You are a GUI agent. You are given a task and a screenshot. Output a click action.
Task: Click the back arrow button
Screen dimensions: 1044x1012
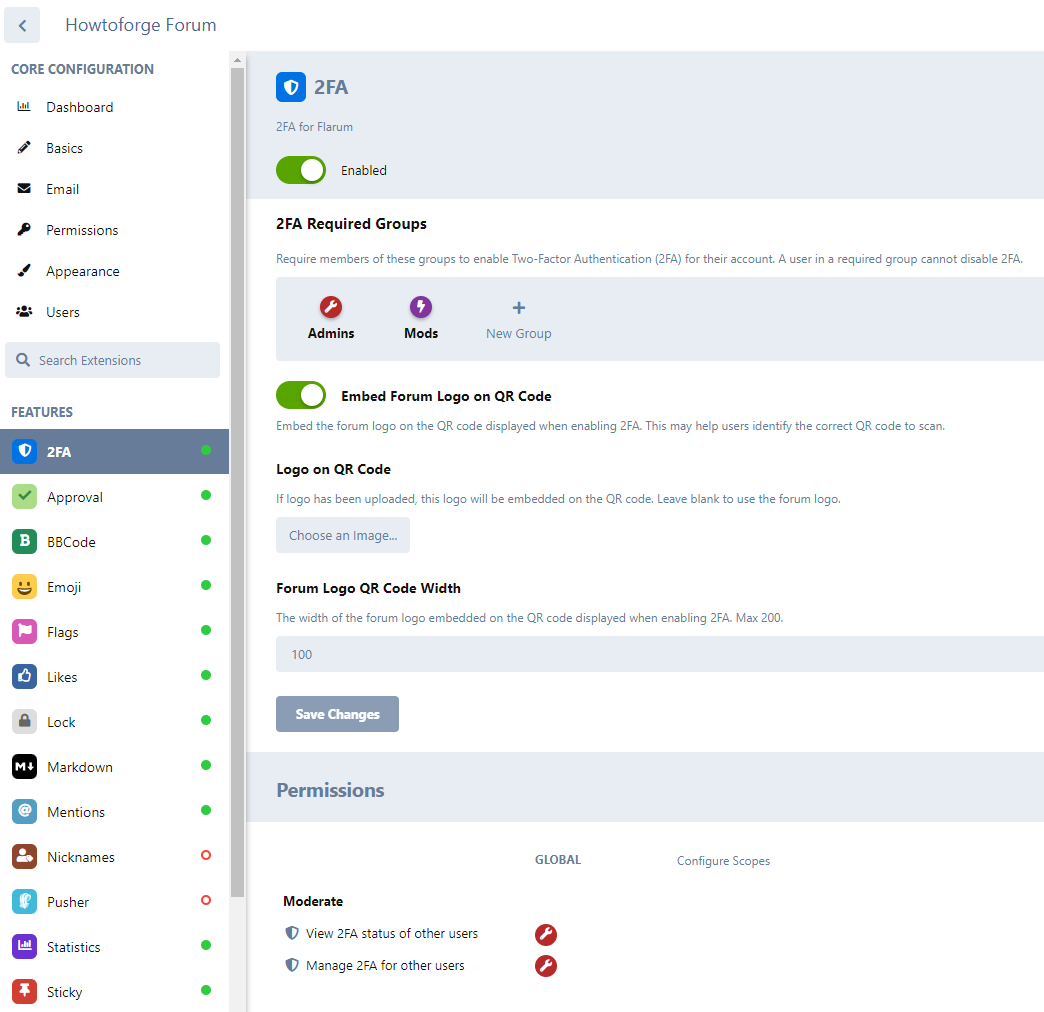22,25
